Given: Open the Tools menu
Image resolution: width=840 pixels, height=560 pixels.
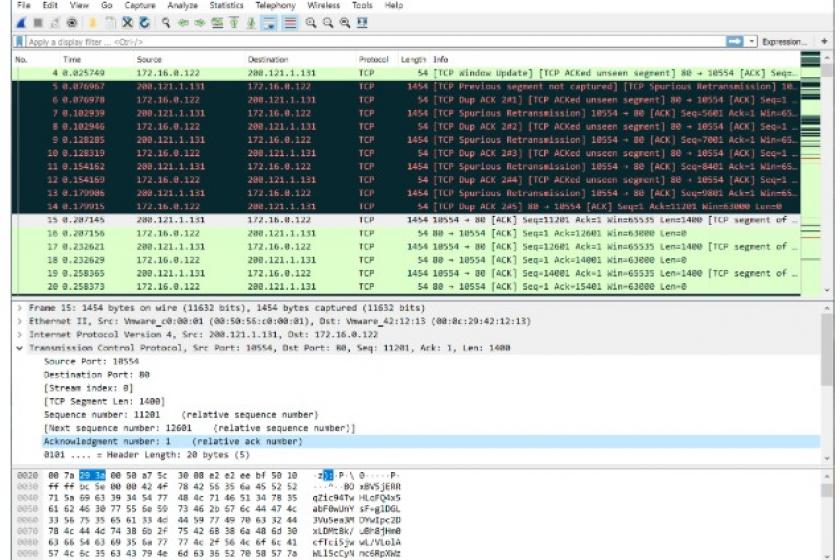Looking at the screenshot, I should coord(362,5).
